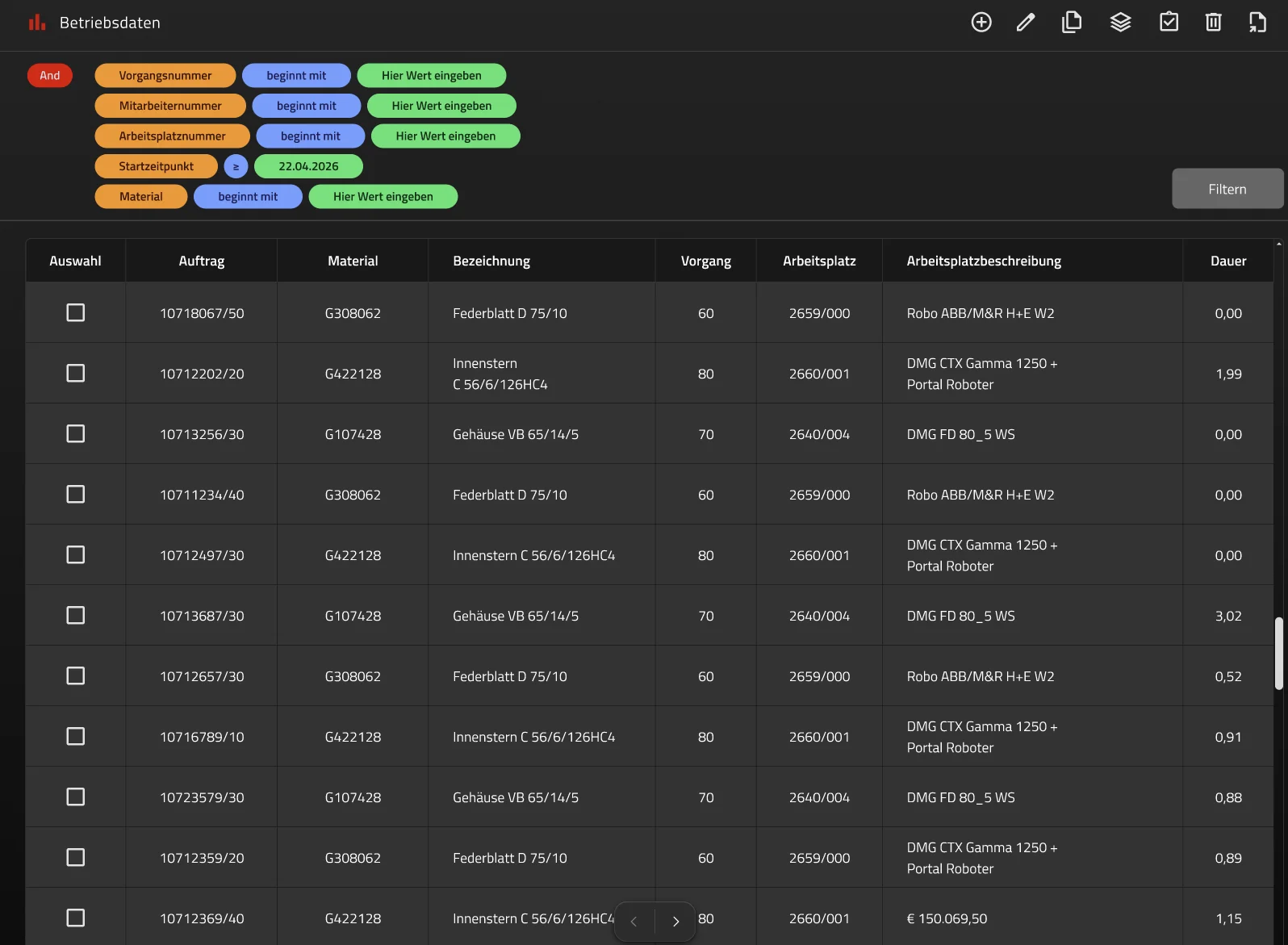Click the layers stack icon
1288x945 pixels.
tap(1121, 23)
